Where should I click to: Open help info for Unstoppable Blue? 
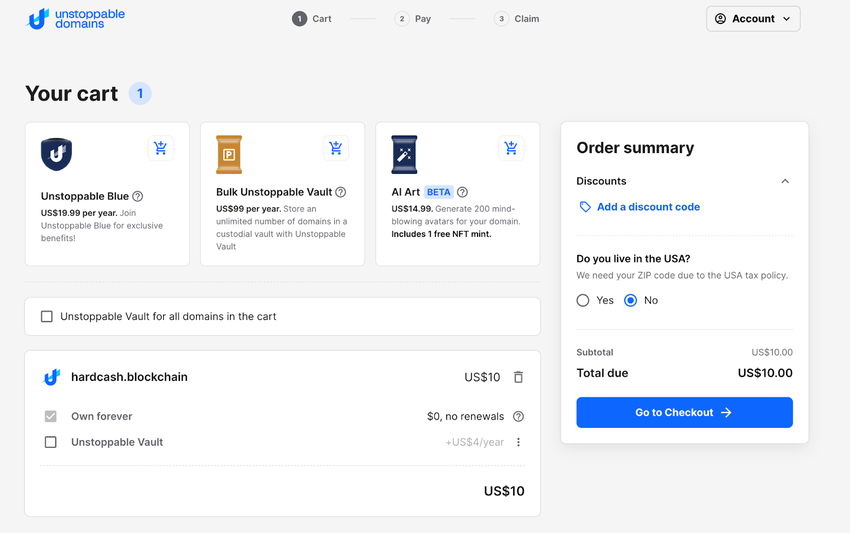[138, 196]
